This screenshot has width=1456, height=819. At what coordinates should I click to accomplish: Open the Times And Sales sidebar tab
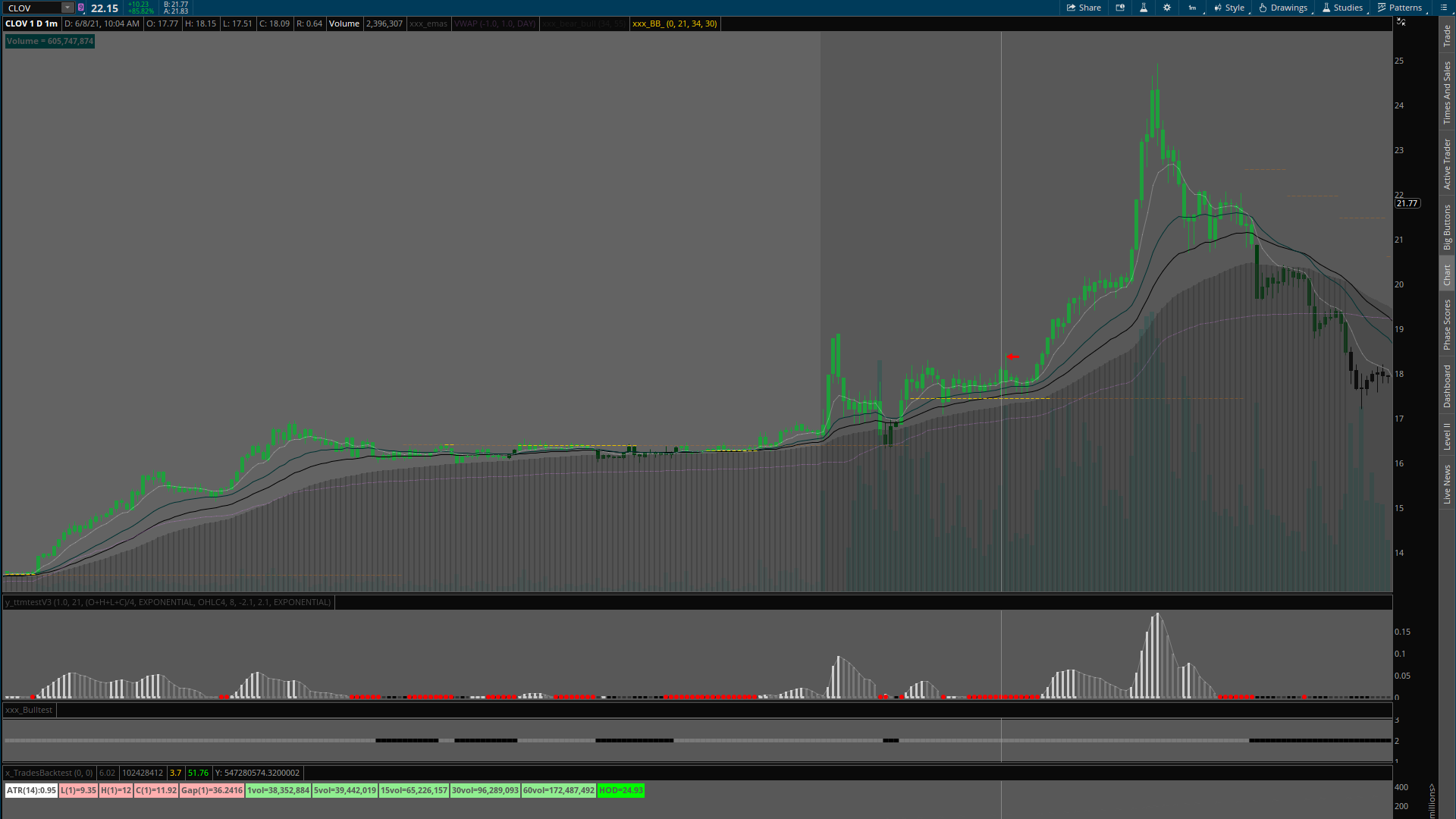pyautogui.click(x=1447, y=93)
